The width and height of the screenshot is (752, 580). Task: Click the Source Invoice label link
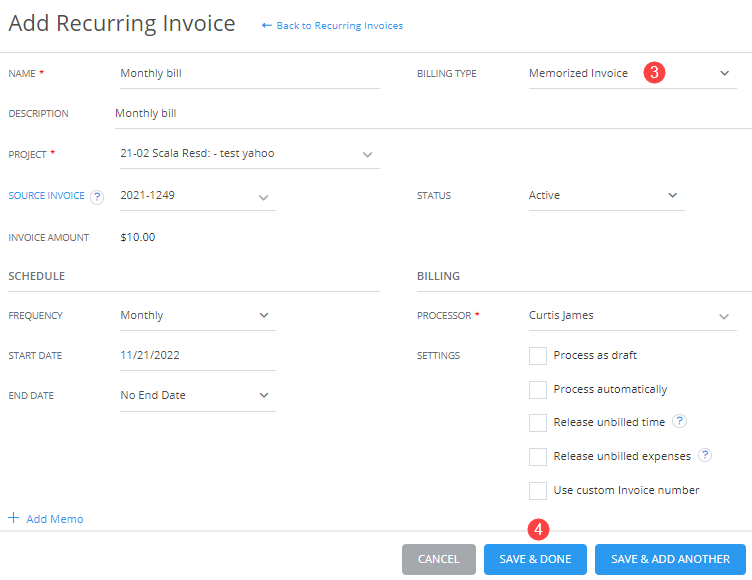click(x=47, y=196)
